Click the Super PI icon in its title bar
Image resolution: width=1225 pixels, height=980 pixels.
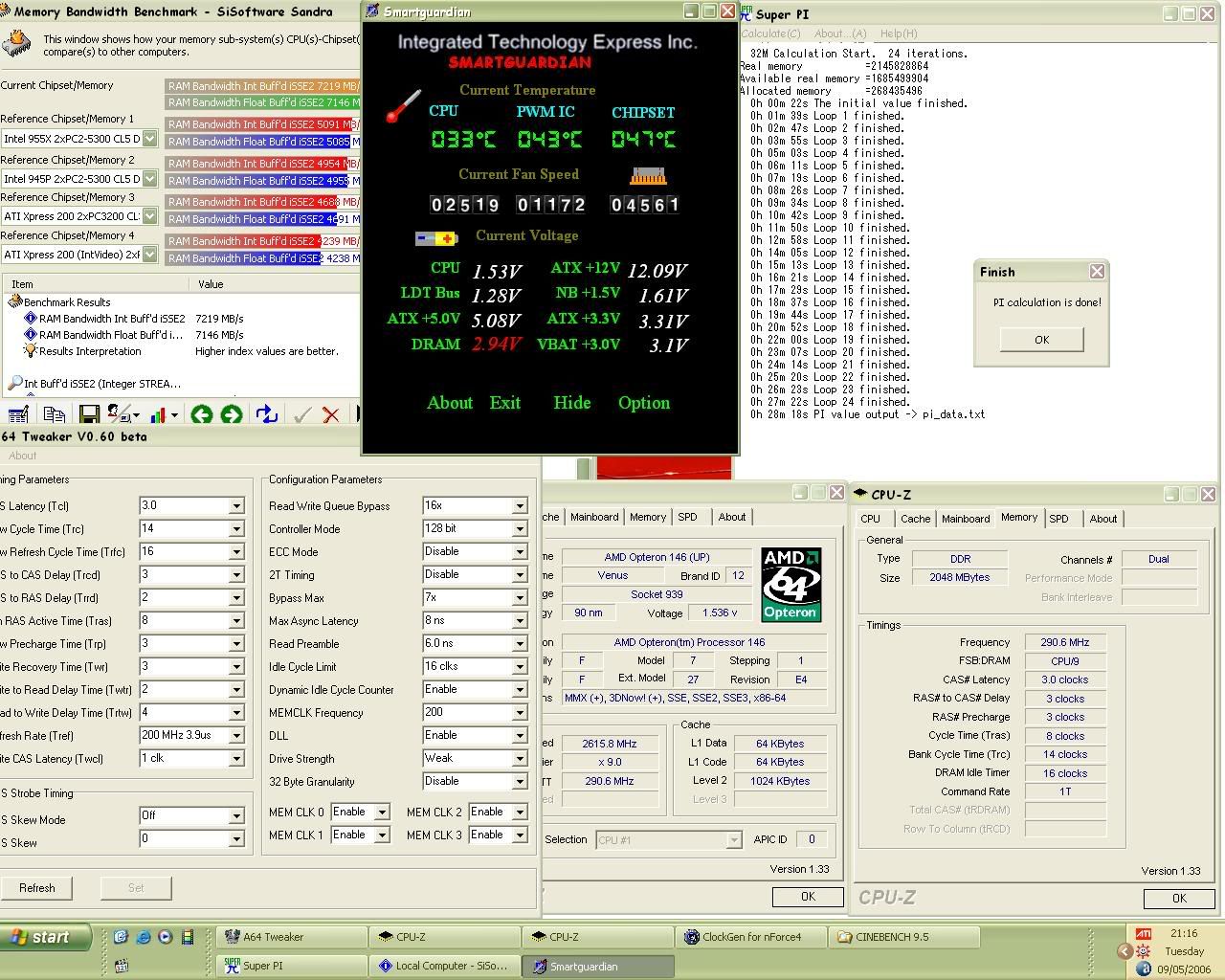point(746,13)
